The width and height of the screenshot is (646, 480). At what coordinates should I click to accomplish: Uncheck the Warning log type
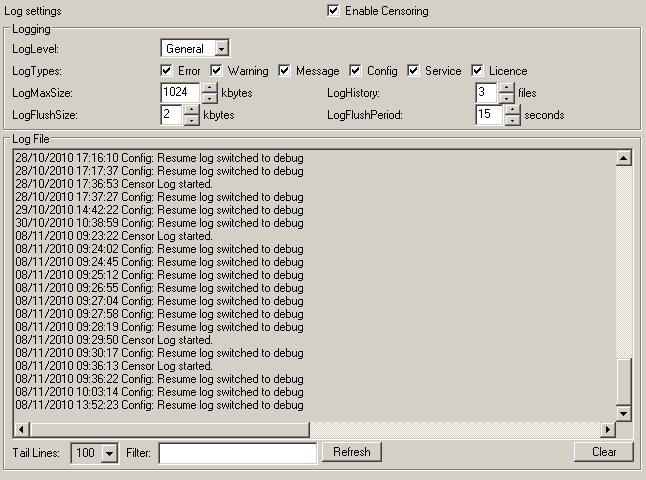[x=216, y=71]
